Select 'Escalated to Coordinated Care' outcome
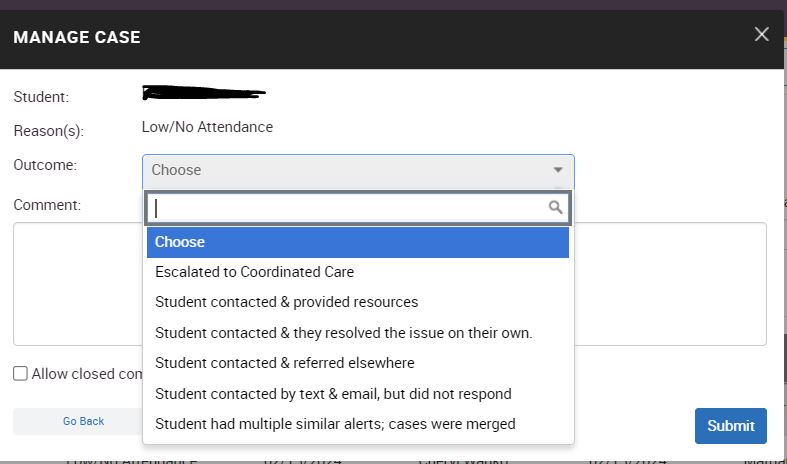This screenshot has height=464, width=787. click(255, 272)
